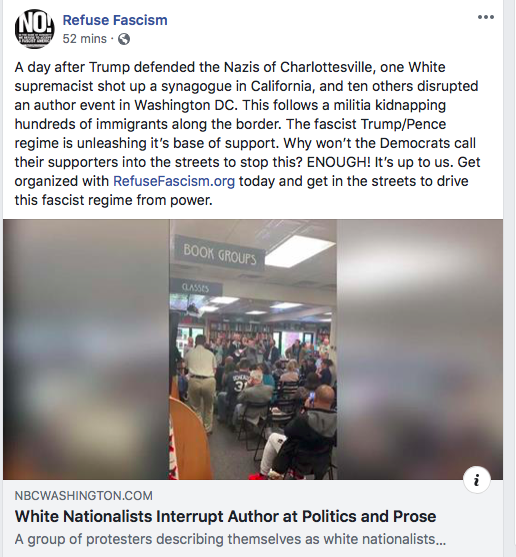Viewport: 516px width, 557px height.
Task: Click the blurred left side of preview
Action: [86, 350]
